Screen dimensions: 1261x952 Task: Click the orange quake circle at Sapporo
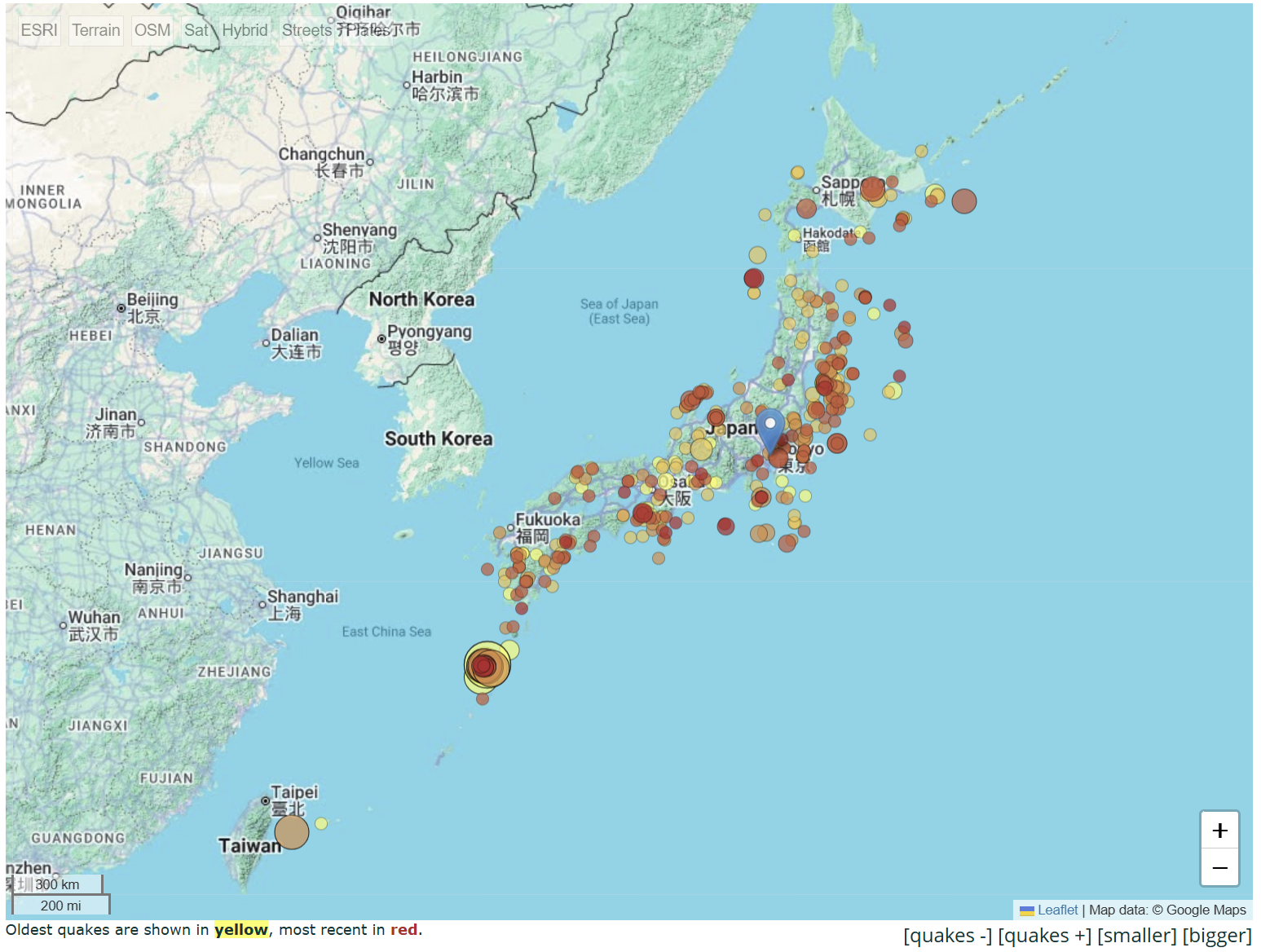pos(872,189)
